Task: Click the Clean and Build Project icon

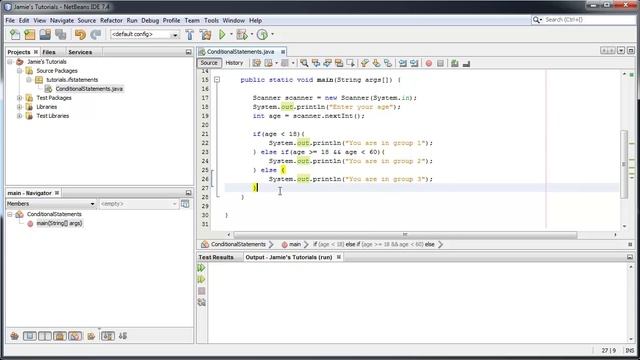Action: 206,35
